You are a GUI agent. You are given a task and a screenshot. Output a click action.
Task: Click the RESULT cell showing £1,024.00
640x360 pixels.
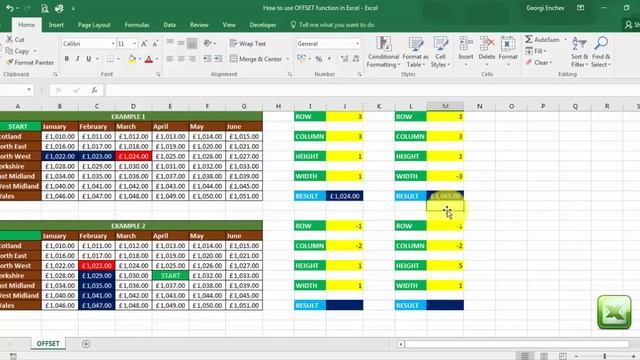pyautogui.click(x=344, y=196)
